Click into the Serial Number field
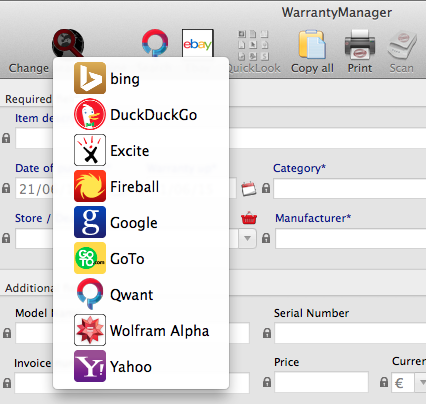This screenshot has height=404, width=426. (x=350, y=333)
